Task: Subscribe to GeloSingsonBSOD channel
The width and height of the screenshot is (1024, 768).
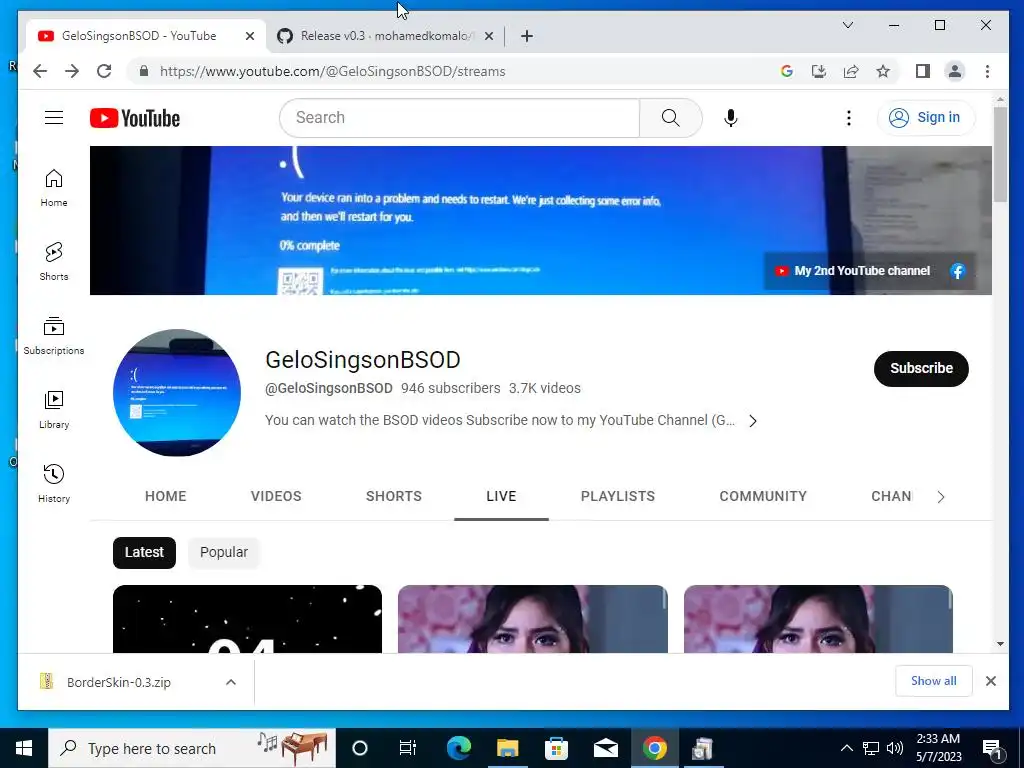Action: [921, 368]
